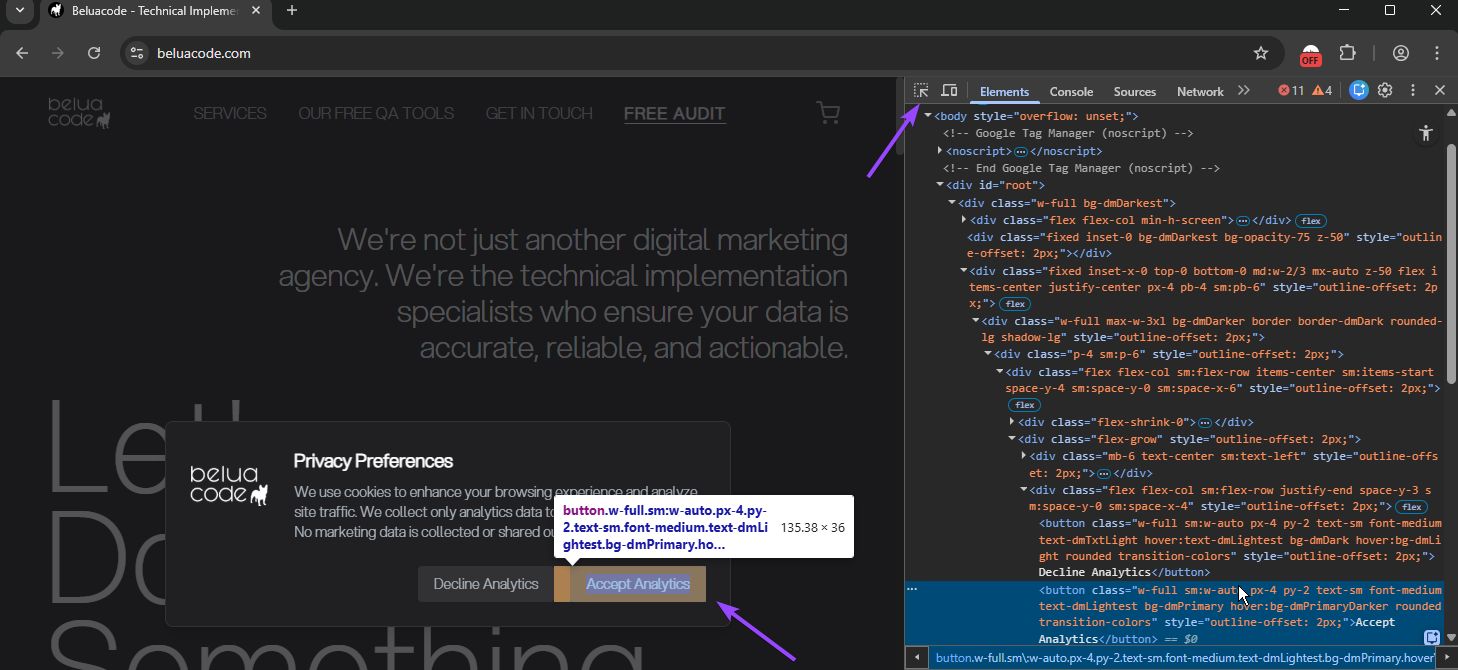Click the Elements panel scrollbar up arrow
Viewport: 1458px width, 670px height.
tap(1452, 111)
